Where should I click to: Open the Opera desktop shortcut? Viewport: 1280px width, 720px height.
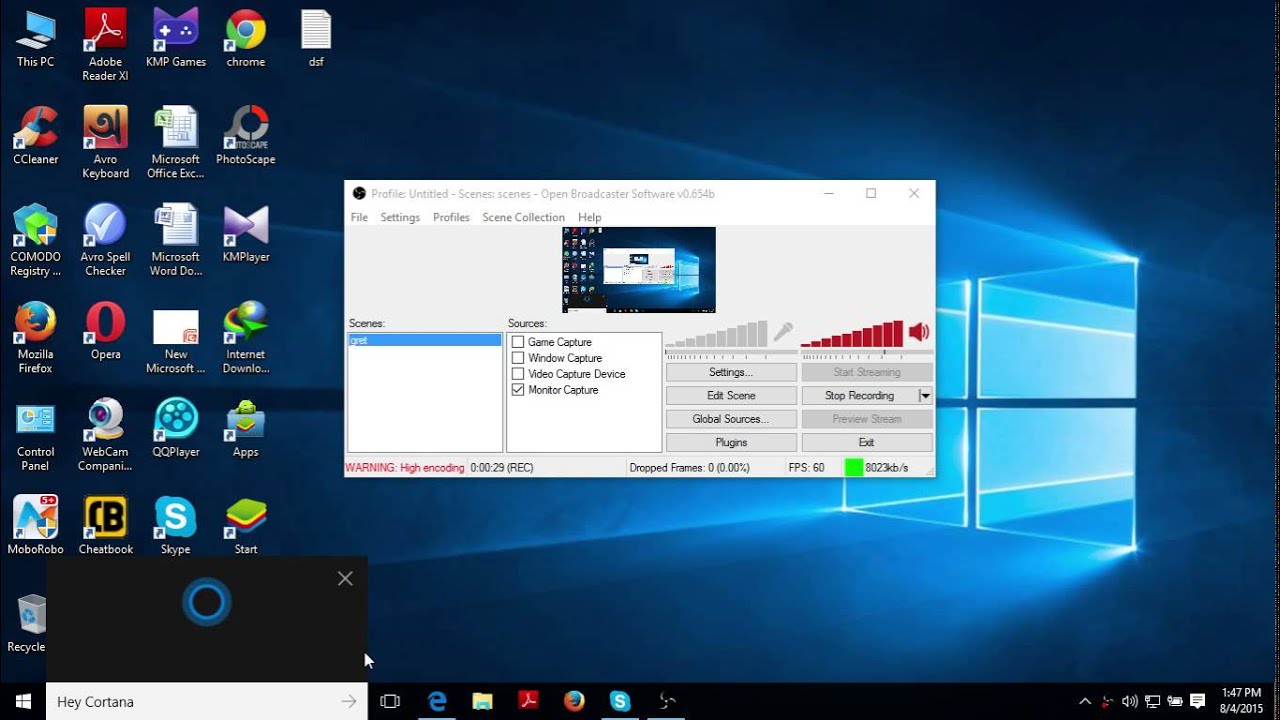click(105, 330)
